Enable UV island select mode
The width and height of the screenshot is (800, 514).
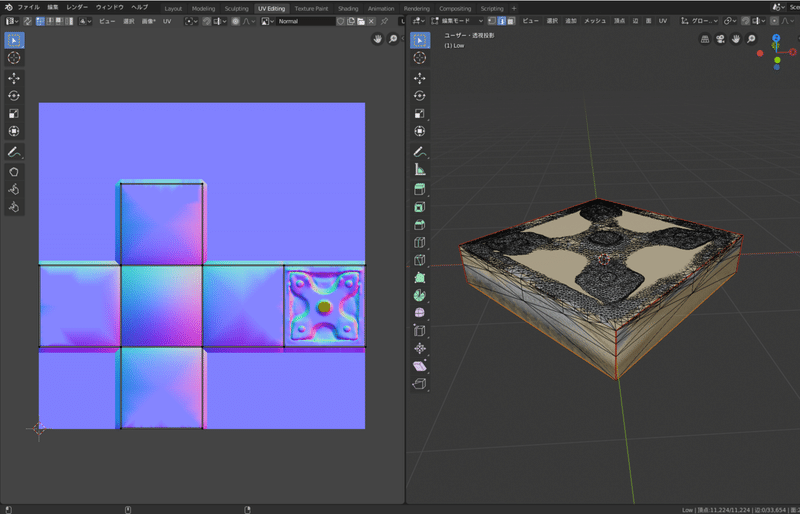click(69, 21)
